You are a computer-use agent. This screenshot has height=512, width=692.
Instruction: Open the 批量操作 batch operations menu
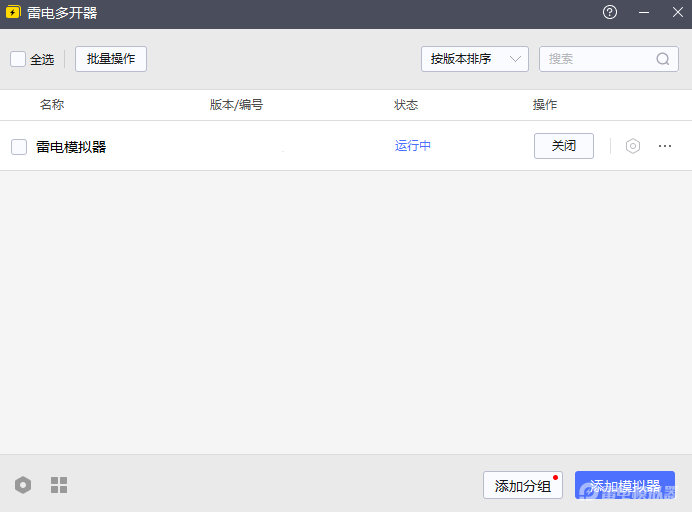[111, 59]
